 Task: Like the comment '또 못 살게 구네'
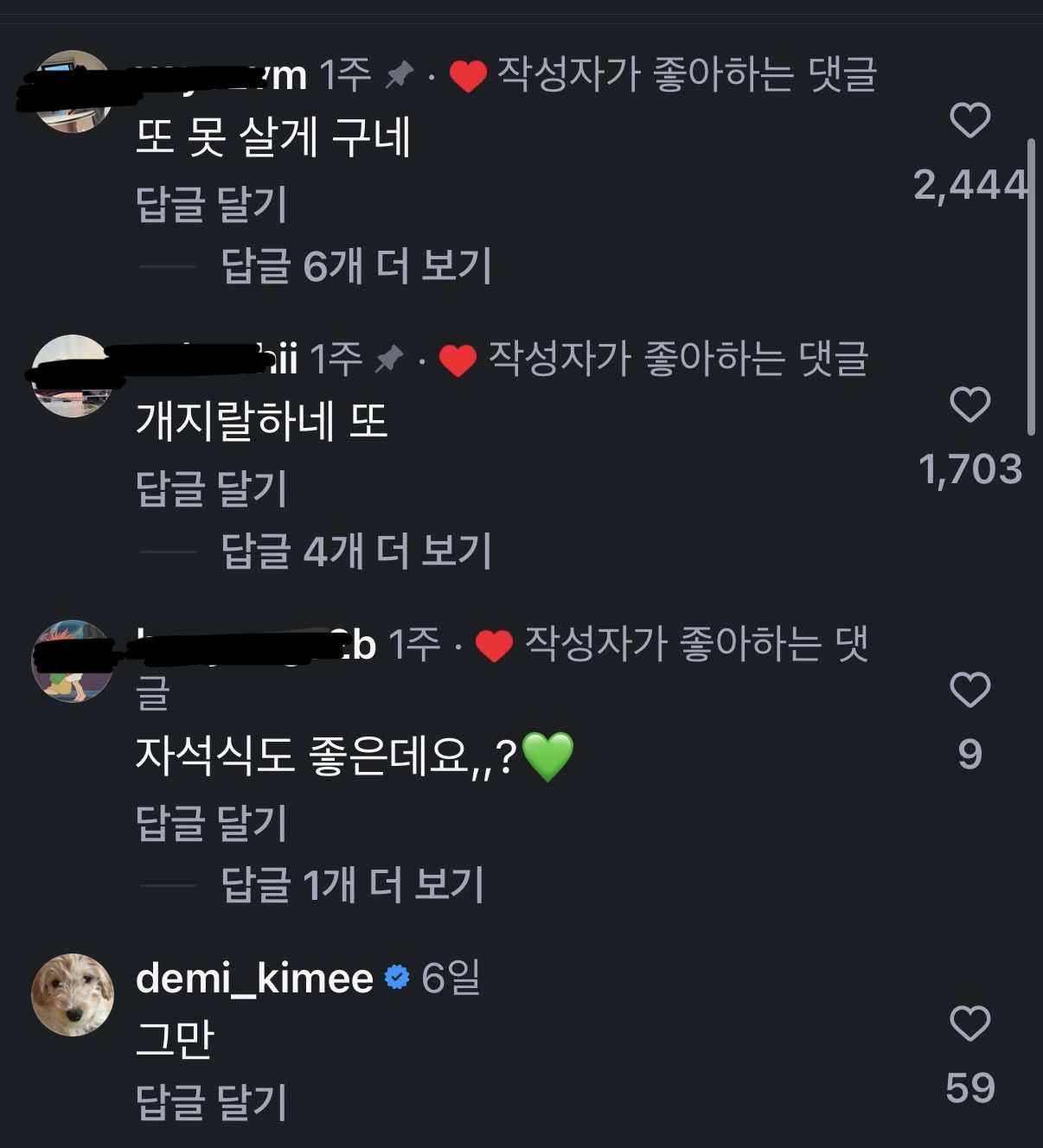coord(969,120)
